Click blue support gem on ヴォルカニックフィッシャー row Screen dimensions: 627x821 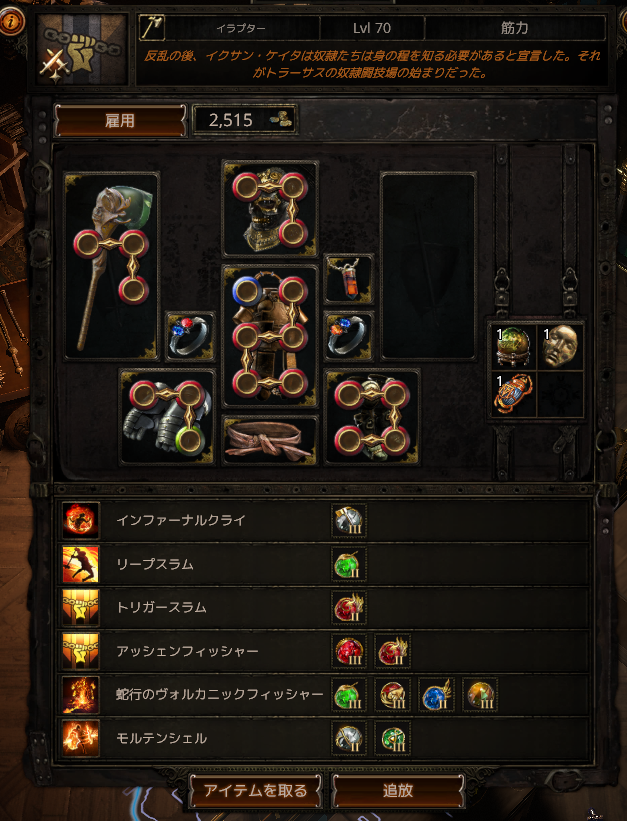click(436, 695)
